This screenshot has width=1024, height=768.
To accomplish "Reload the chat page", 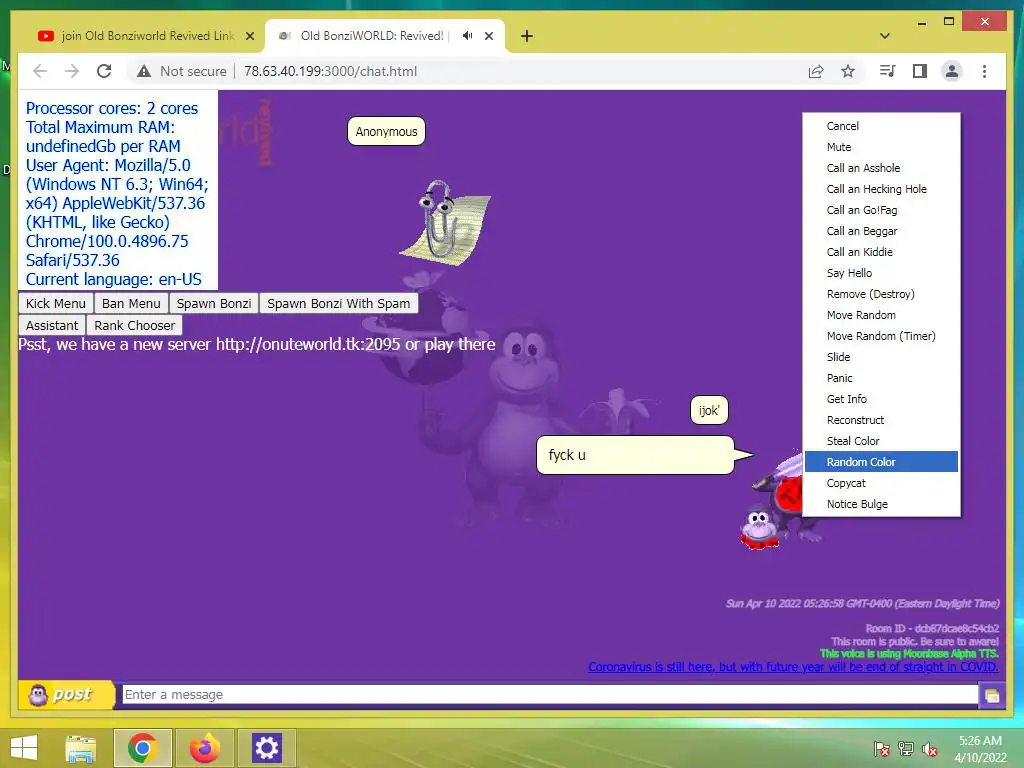I will 104,71.
